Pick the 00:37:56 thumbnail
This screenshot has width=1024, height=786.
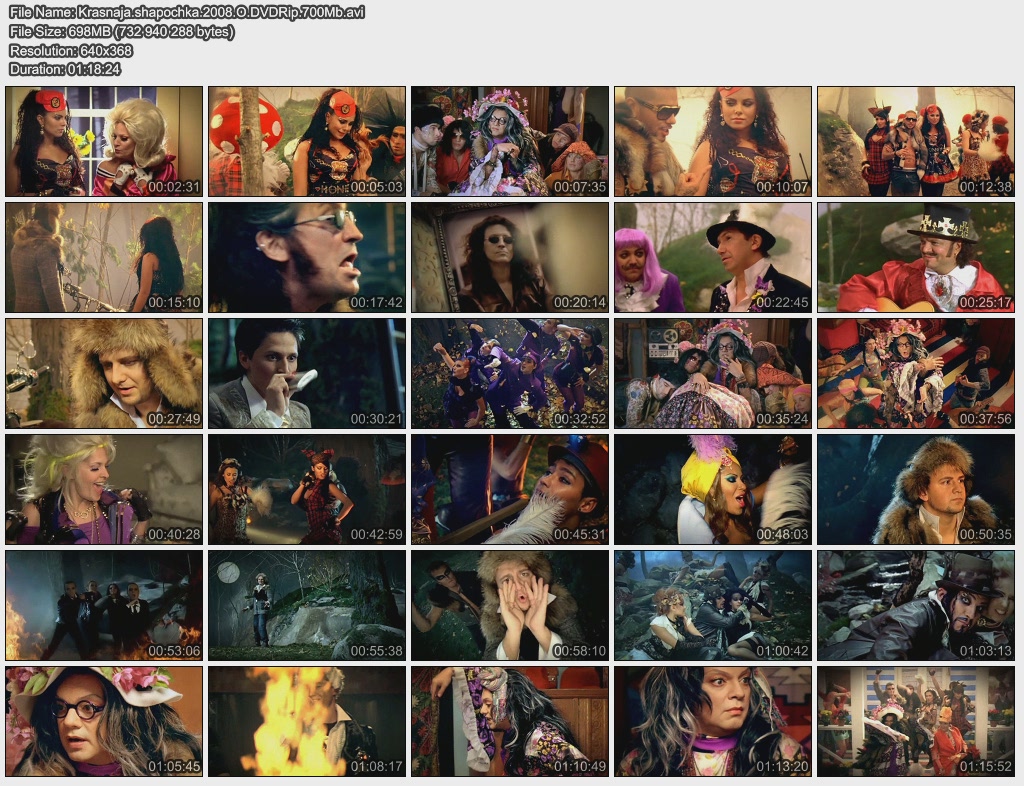tap(916, 373)
